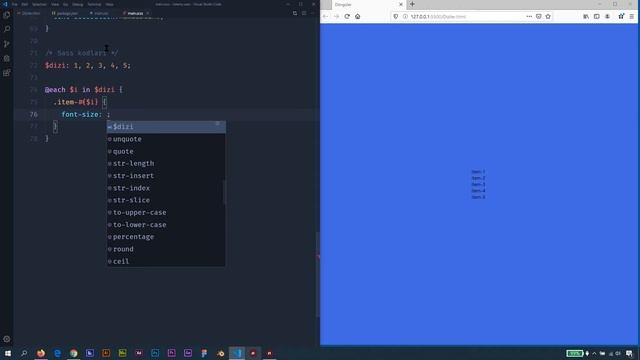Close the Firefox tab

click(400, 4)
